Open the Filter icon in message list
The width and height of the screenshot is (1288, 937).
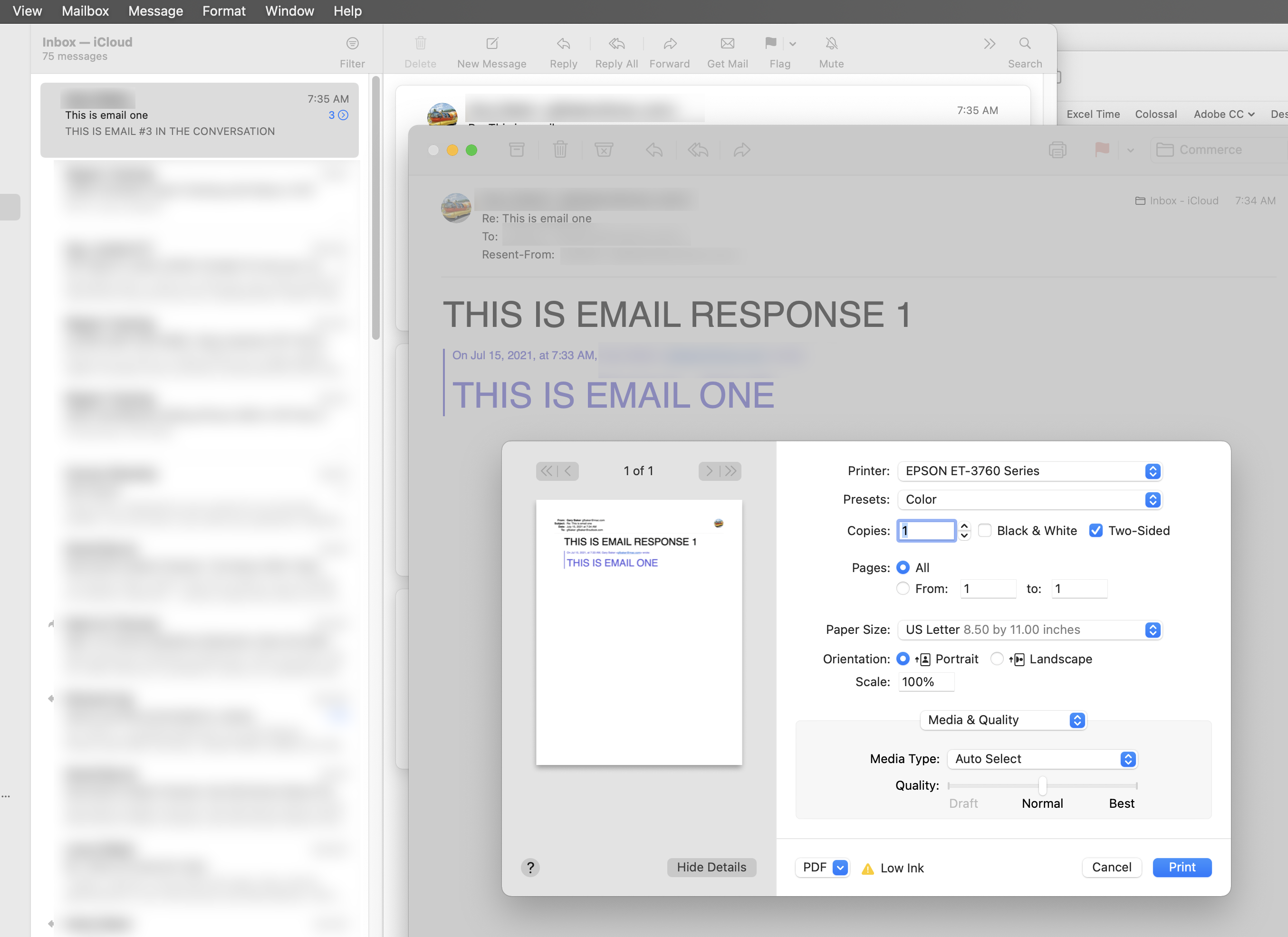352,44
